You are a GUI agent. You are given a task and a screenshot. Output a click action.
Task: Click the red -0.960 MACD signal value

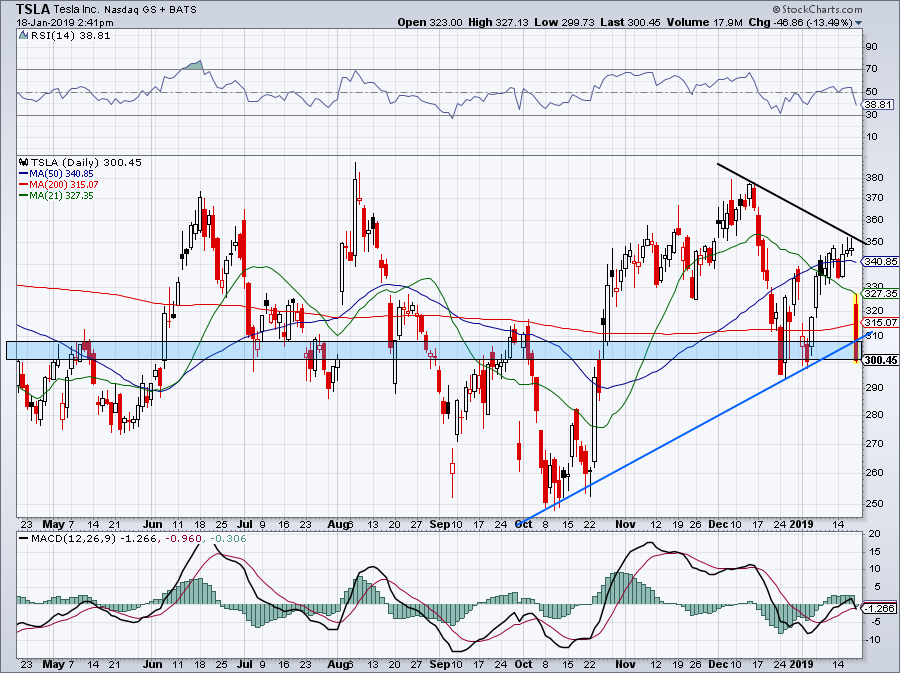pos(184,539)
